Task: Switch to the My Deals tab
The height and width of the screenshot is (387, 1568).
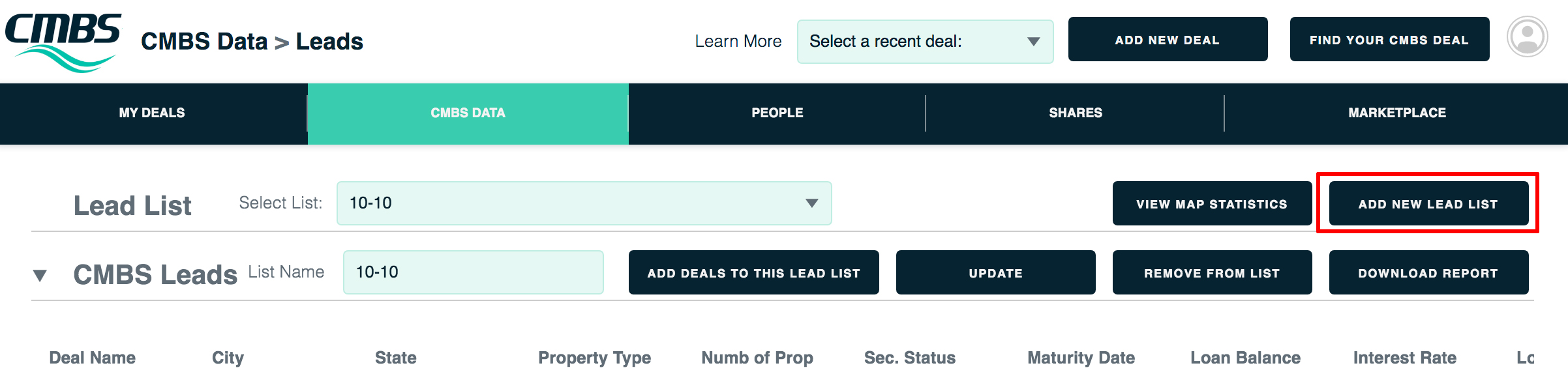Action: (152, 113)
